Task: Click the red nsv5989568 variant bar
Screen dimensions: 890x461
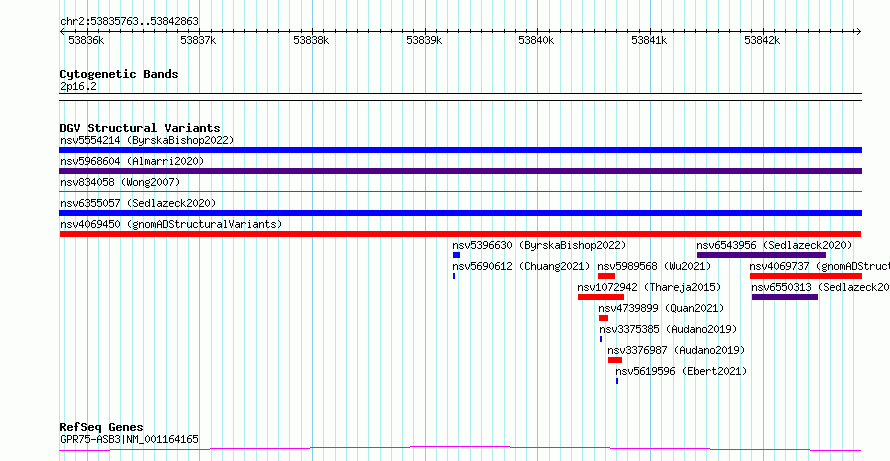Action: point(606,276)
